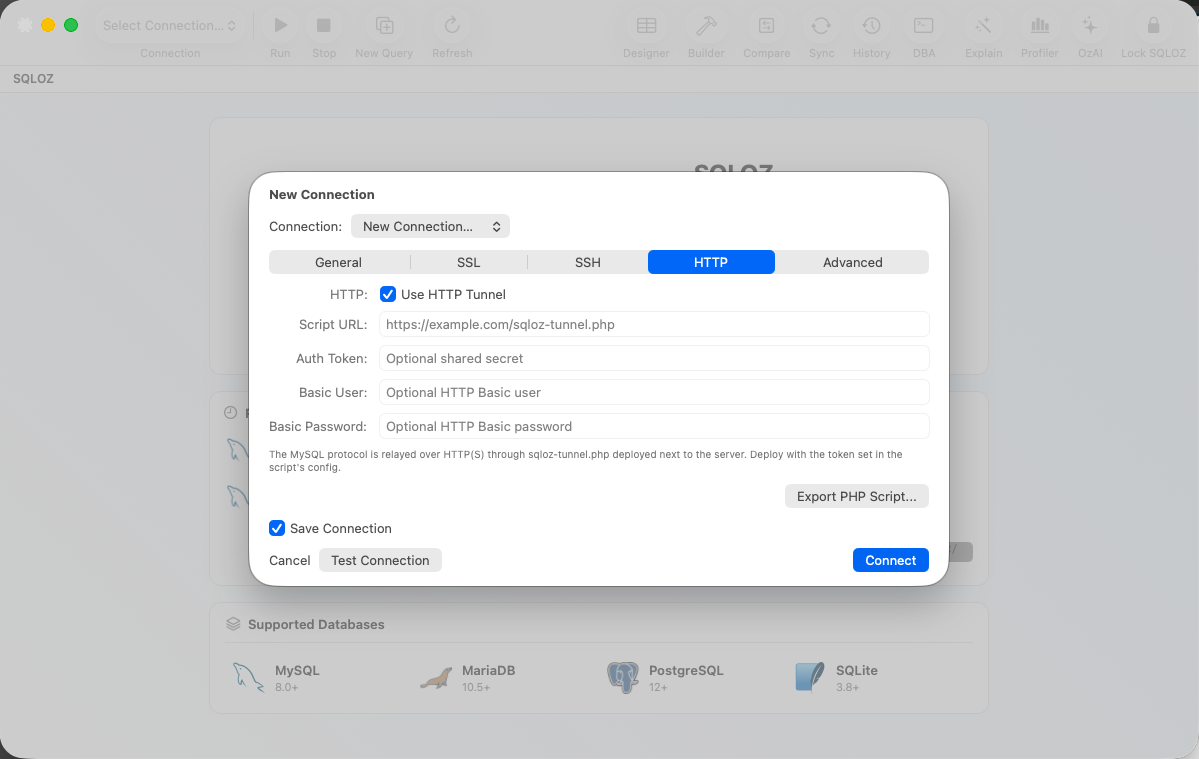Image resolution: width=1199 pixels, height=759 pixels.
Task: Click the green zoom window button
Action: pyautogui.click(x=71, y=25)
